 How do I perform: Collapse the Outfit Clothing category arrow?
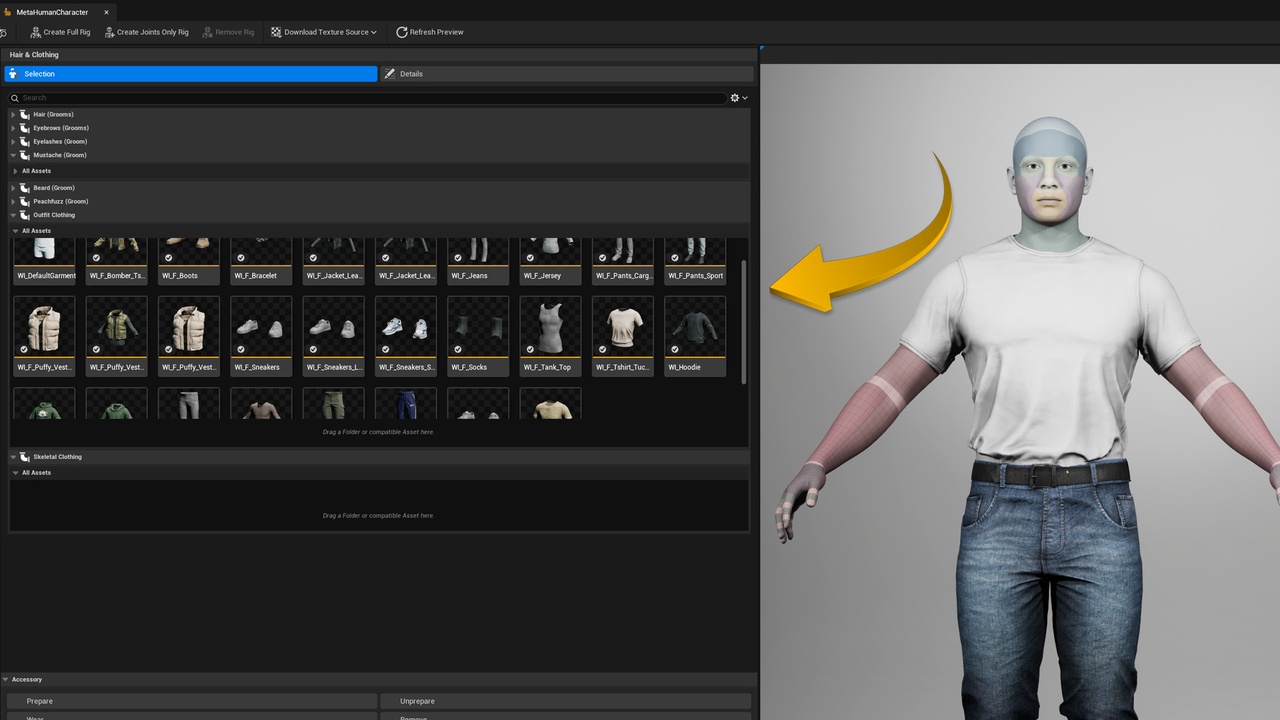[x=13, y=215]
